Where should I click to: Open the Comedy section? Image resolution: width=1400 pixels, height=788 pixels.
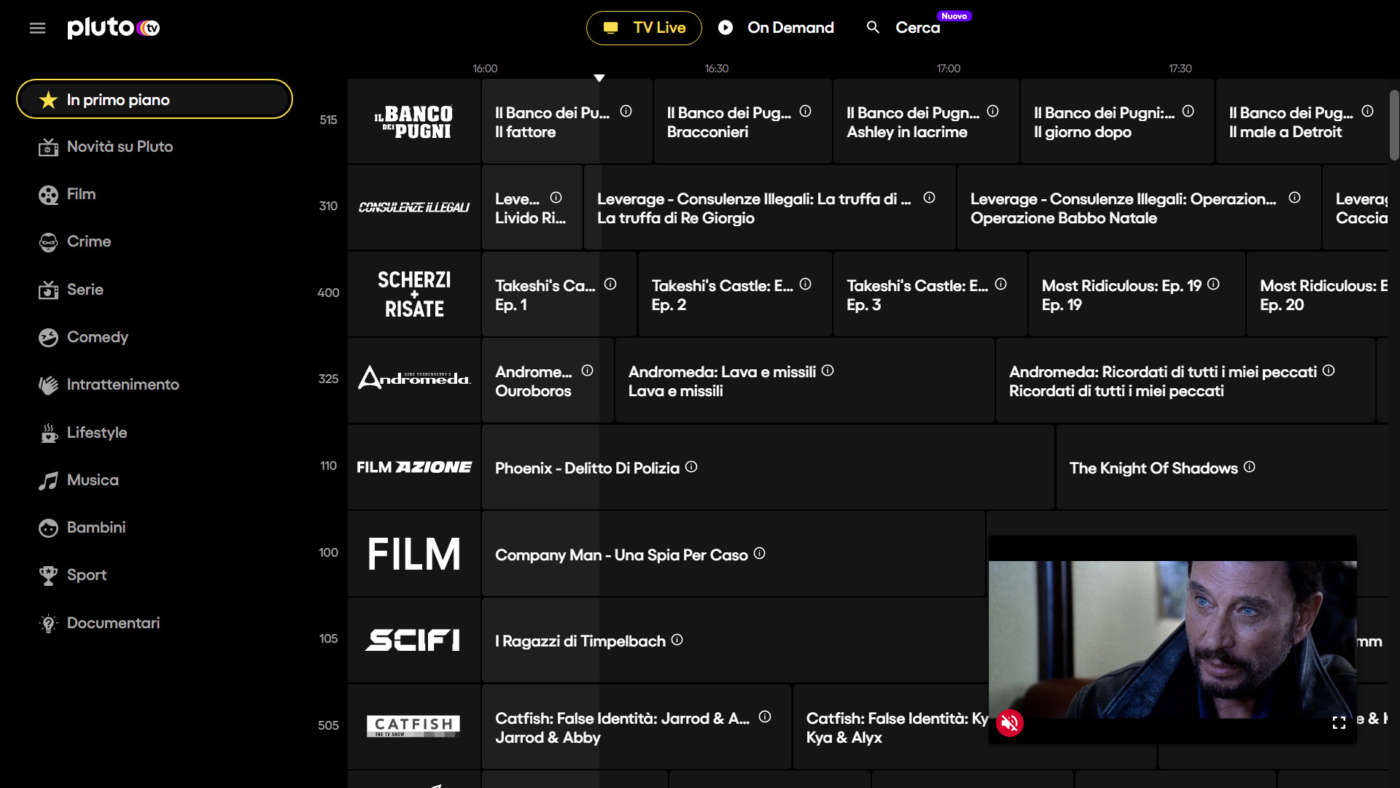tap(96, 337)
